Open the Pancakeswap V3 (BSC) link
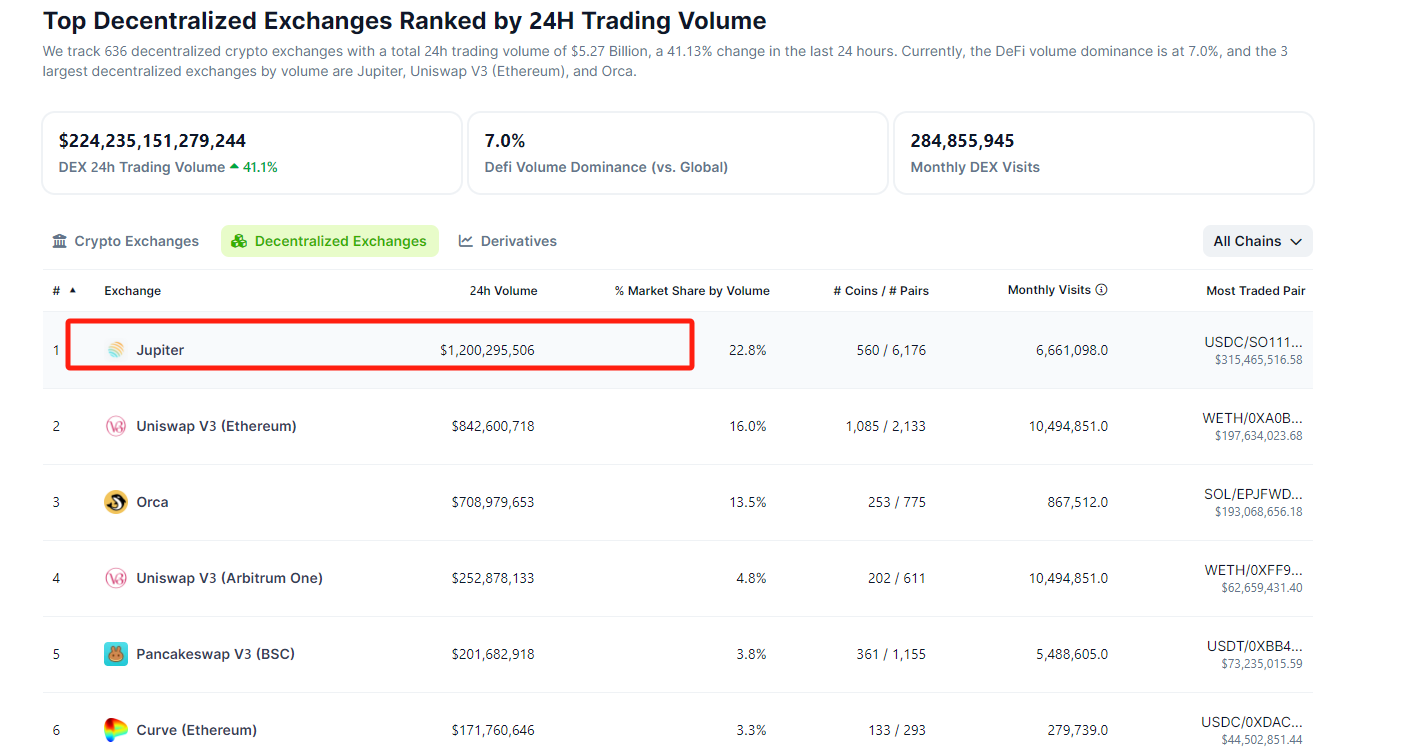This screenshot has width=1426, height=748. tap(215, 654)
